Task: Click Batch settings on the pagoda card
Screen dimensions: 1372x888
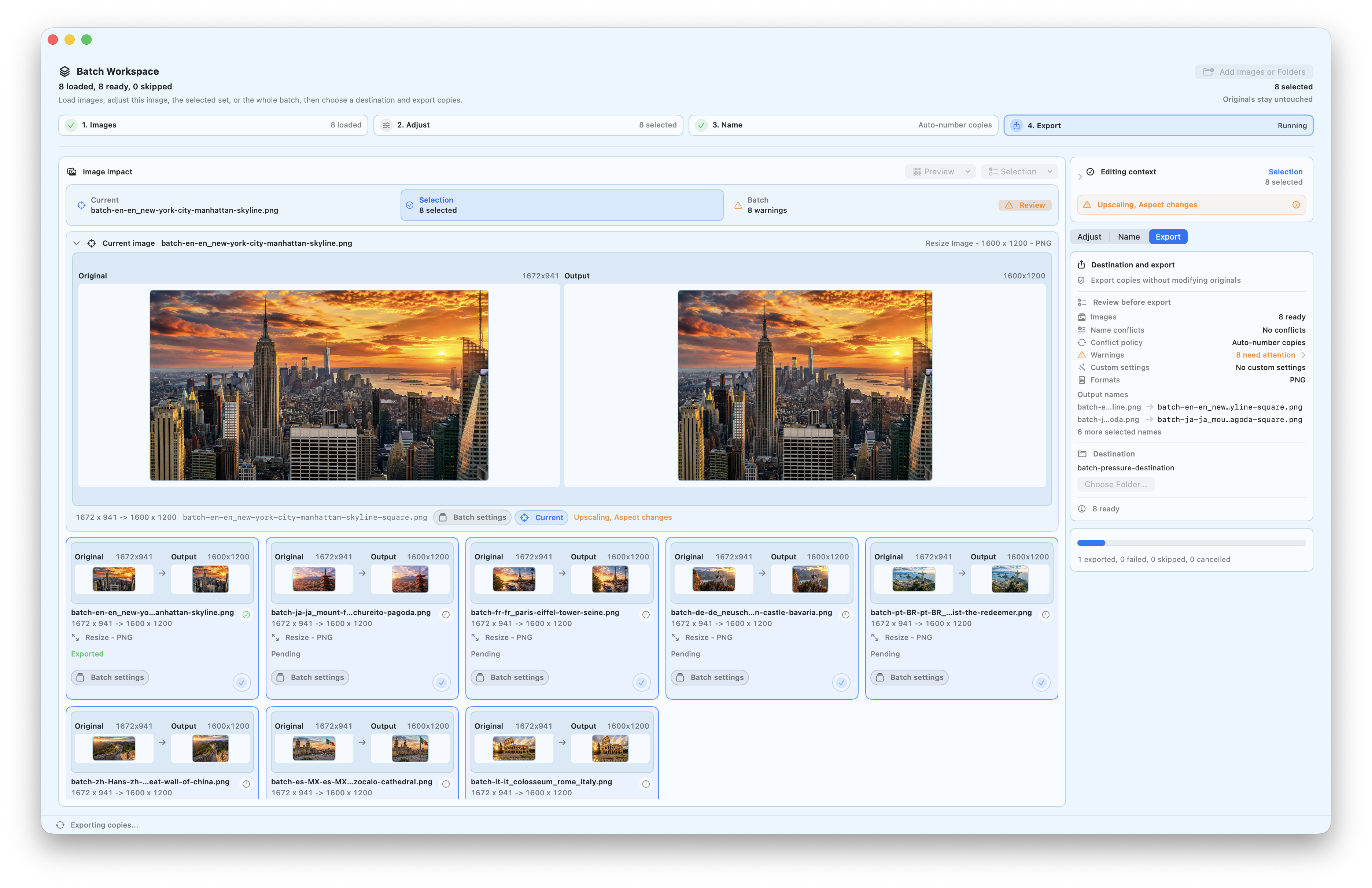Action: pos(310,678)
